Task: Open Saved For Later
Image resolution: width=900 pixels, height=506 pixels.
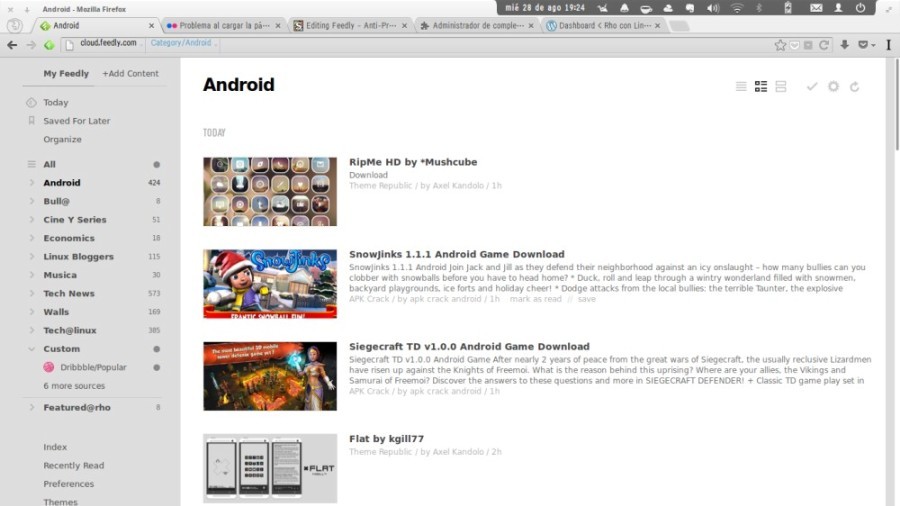Action: 76,121
